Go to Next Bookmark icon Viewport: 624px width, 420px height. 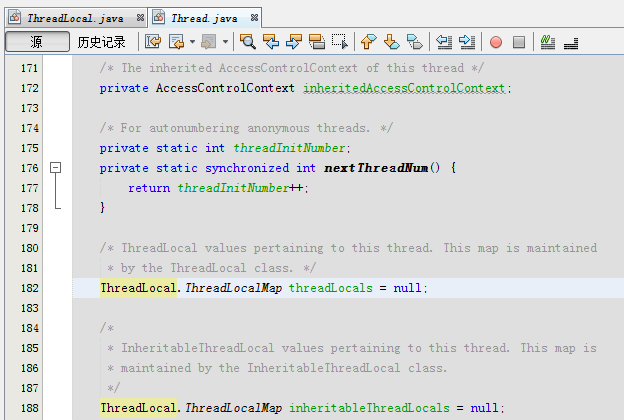coord(392,41)
